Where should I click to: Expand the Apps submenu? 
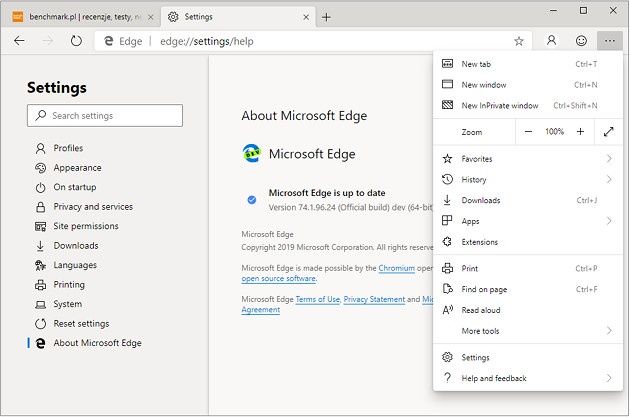[x=528, y=221]
